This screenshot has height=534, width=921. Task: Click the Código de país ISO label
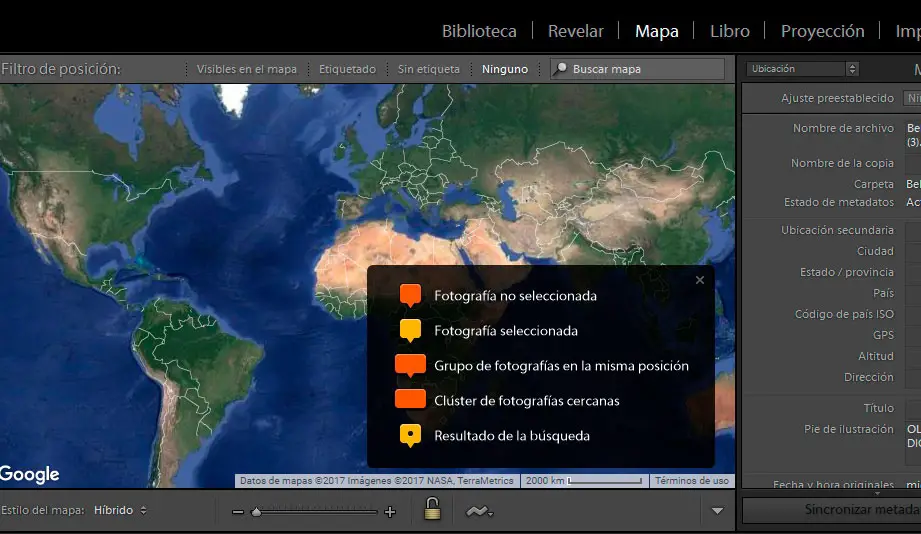(844, 314)
